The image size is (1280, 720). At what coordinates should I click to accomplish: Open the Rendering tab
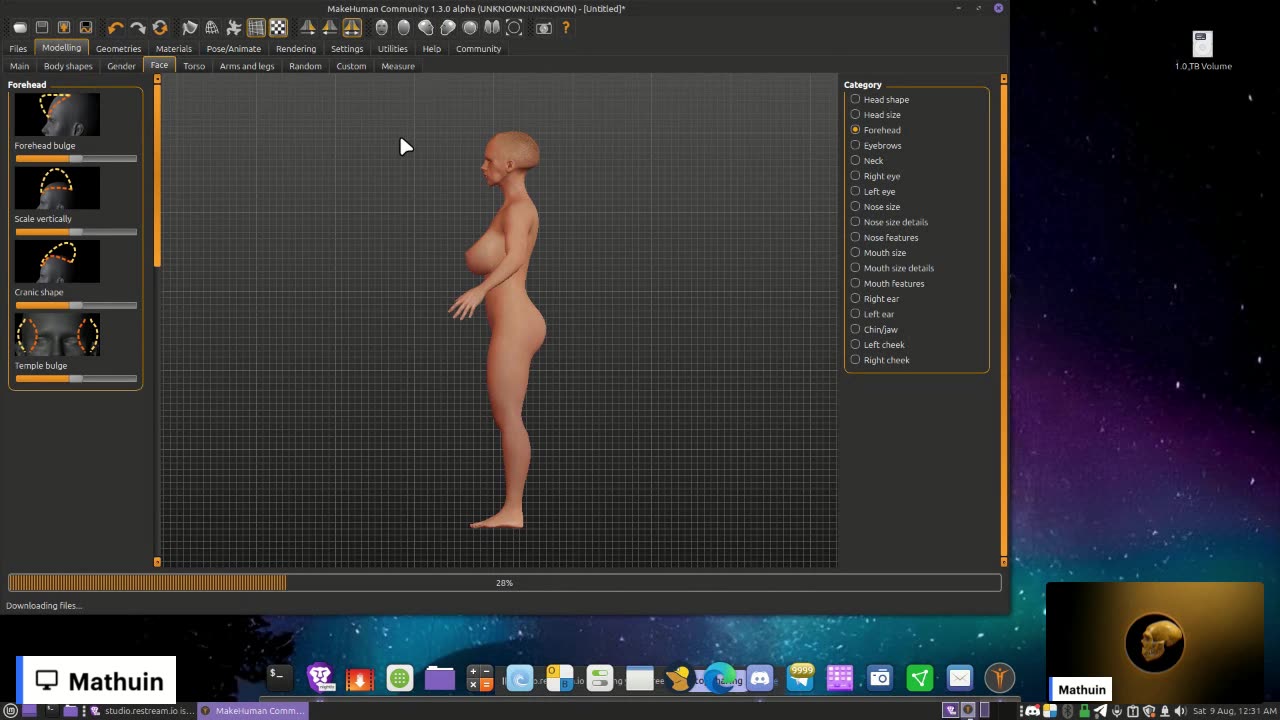point(296,48)
